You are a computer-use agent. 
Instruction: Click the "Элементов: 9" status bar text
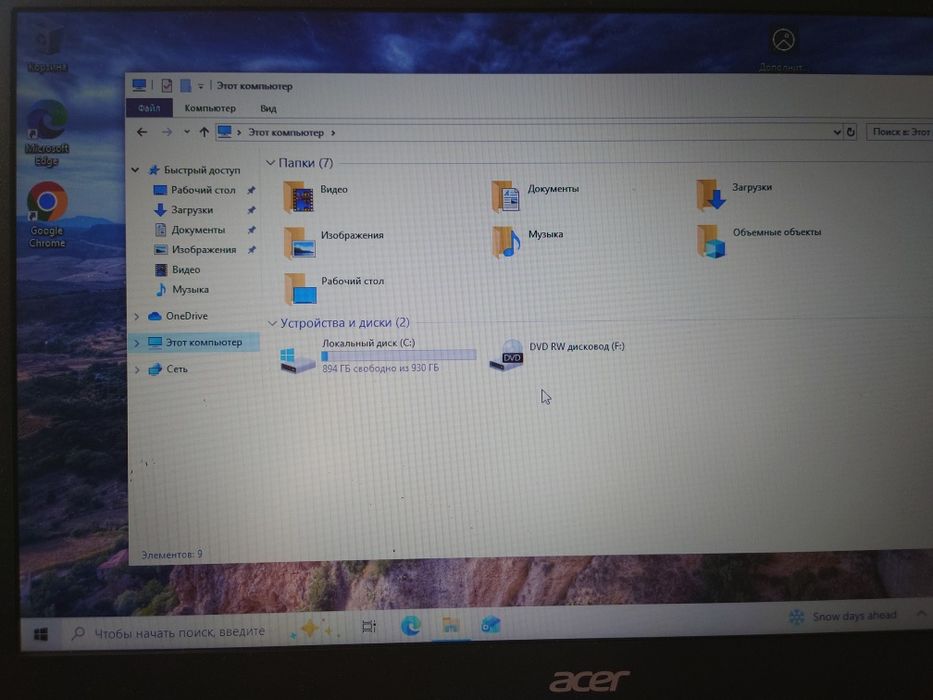point(172,554)
